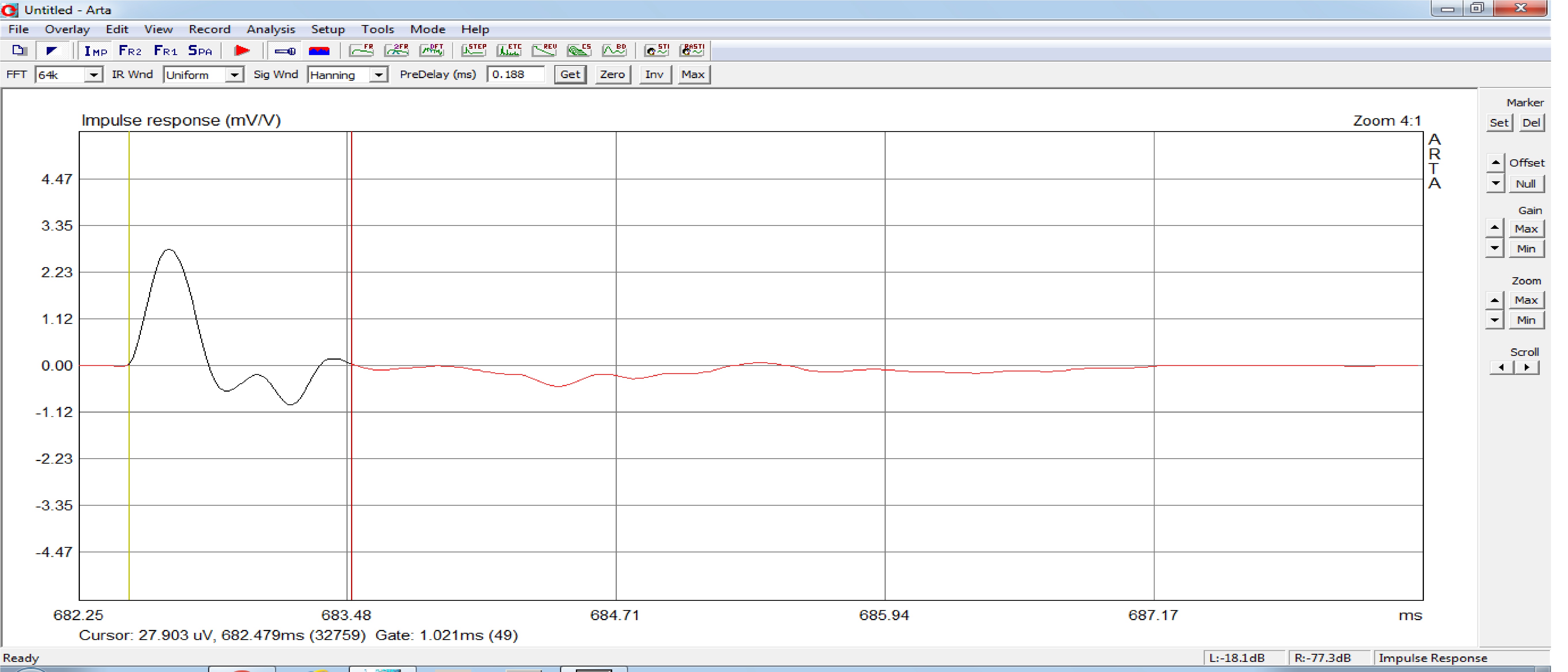Image resolution: width=1568 pixels, height=672 pixels.
Task: Click the 2FR dual frequency response icon
Action: pyautogui.click(x=397, y=50)
